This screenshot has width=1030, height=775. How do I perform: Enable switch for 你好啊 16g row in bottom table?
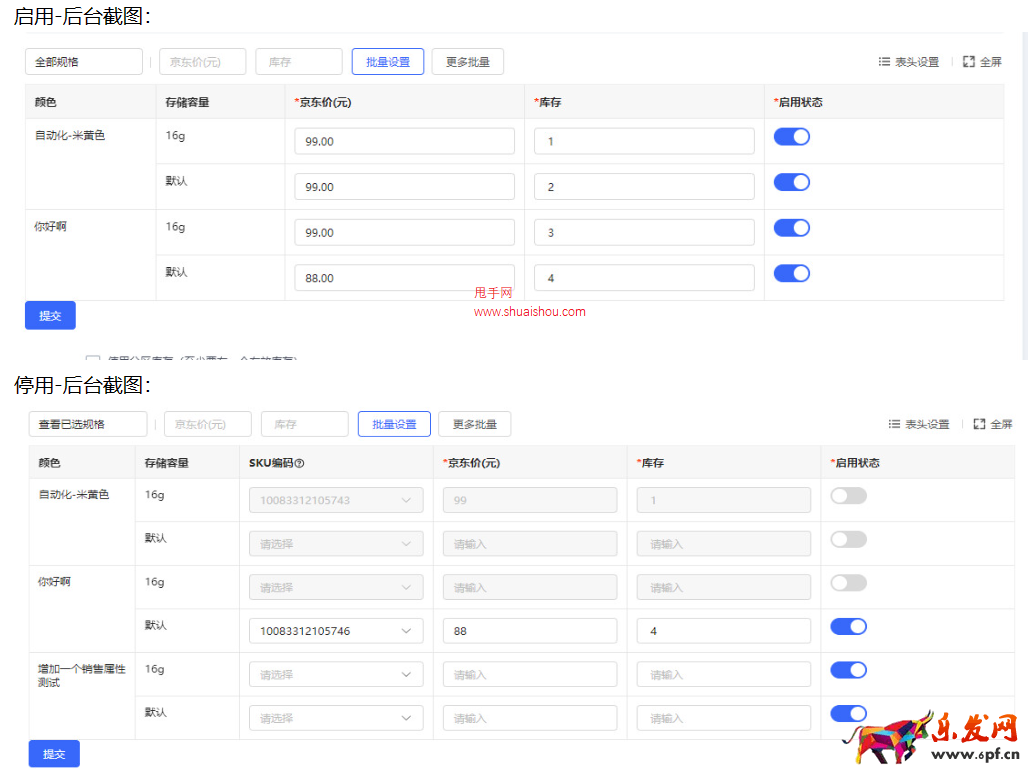click(849, 583)
